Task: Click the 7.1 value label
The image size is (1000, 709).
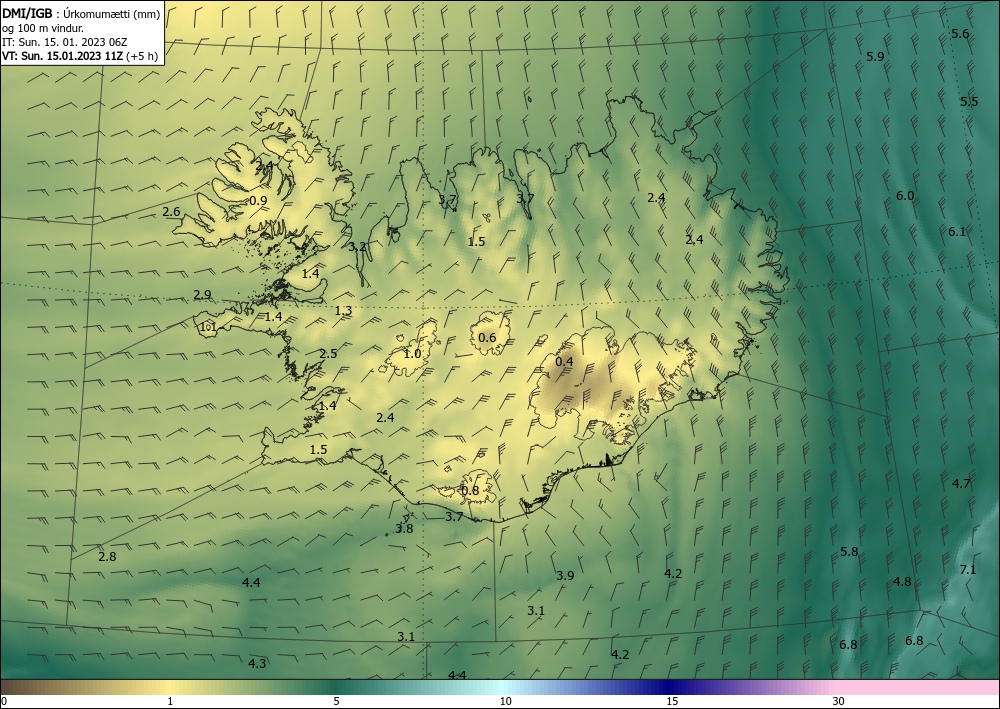Action: [x=968, y=570]
